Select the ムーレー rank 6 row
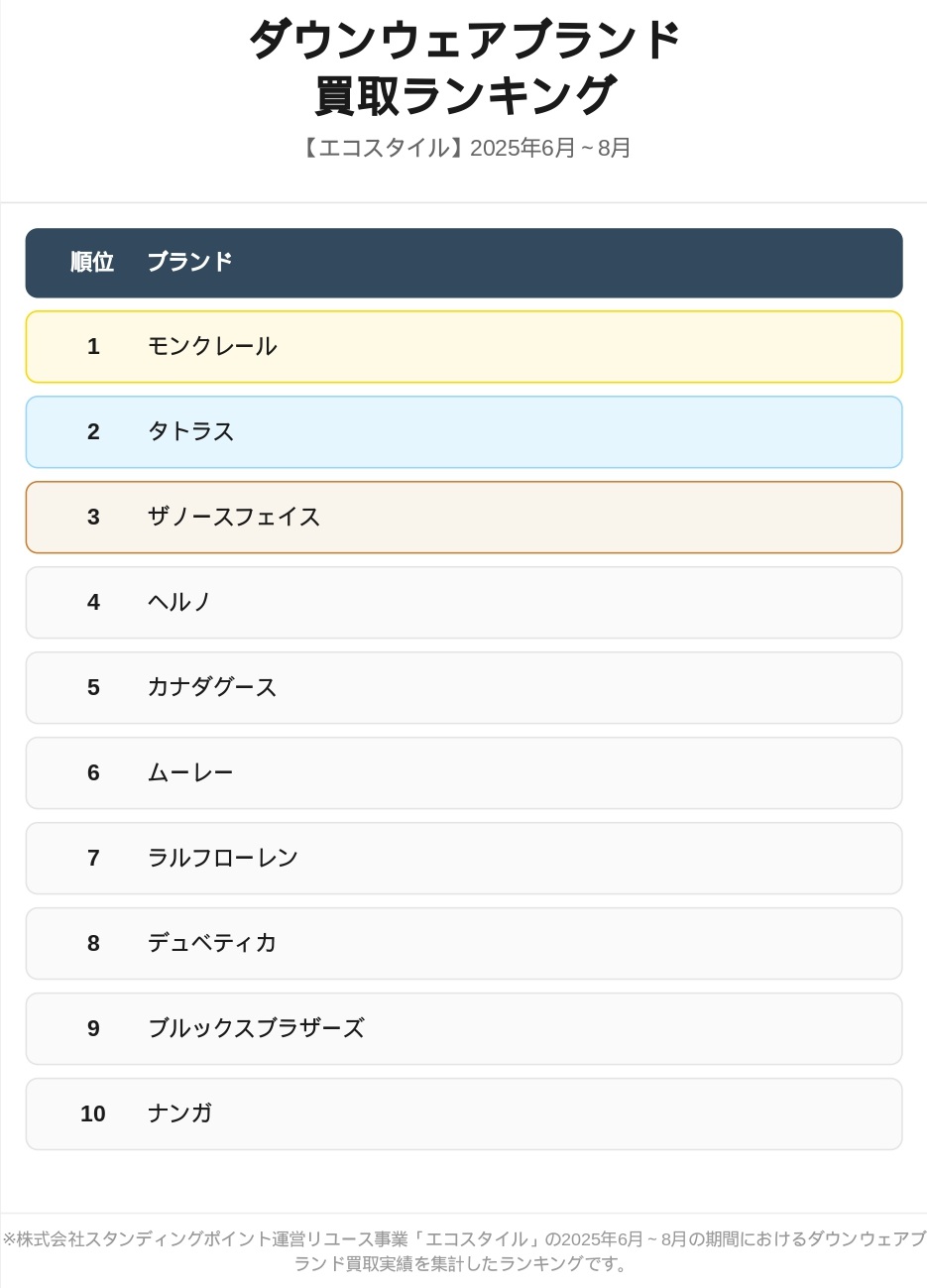Image resolution: width=927 pixels, height=1288 pixels. pyautogui.click(x=463, y=773)
